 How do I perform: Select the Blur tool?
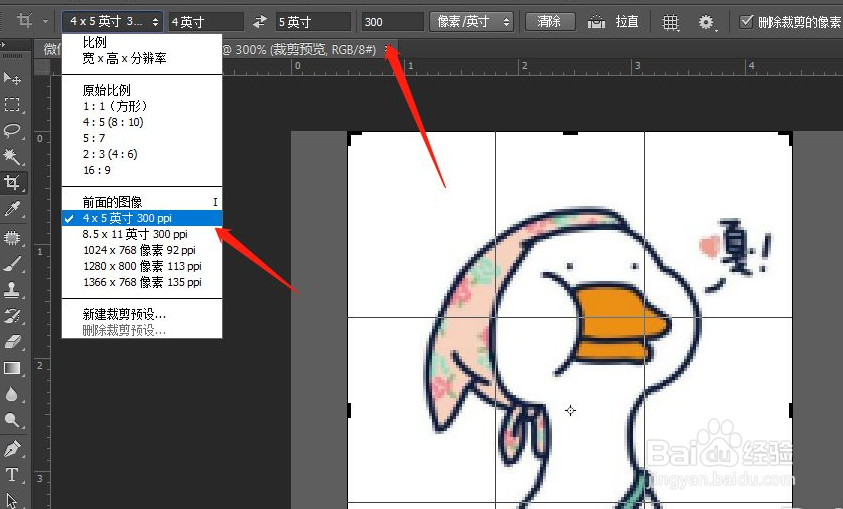(x=12, y=395)
